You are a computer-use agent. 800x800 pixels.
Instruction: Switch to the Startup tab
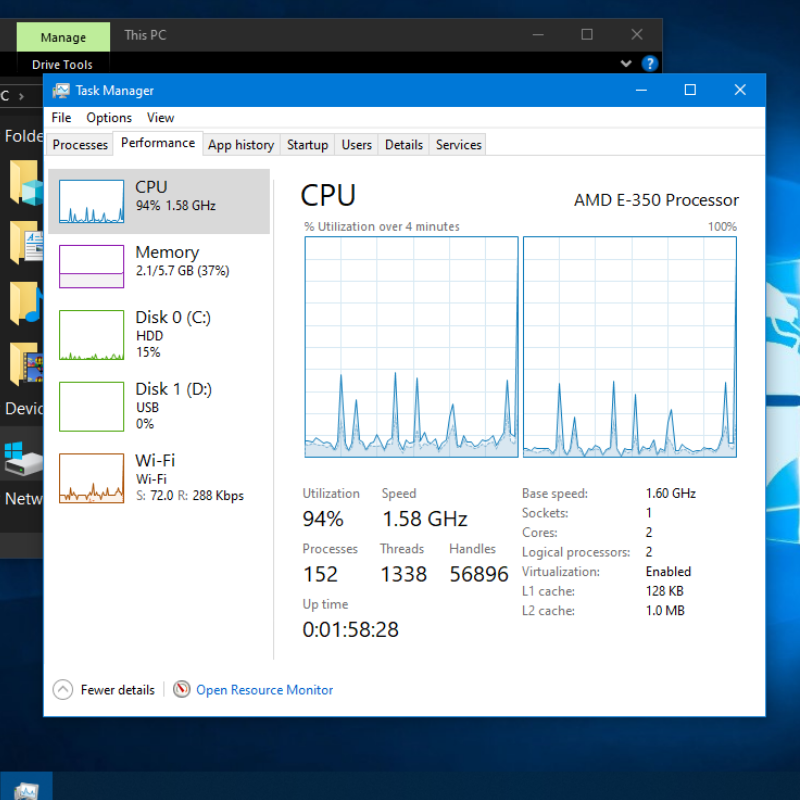click(307, 145)
